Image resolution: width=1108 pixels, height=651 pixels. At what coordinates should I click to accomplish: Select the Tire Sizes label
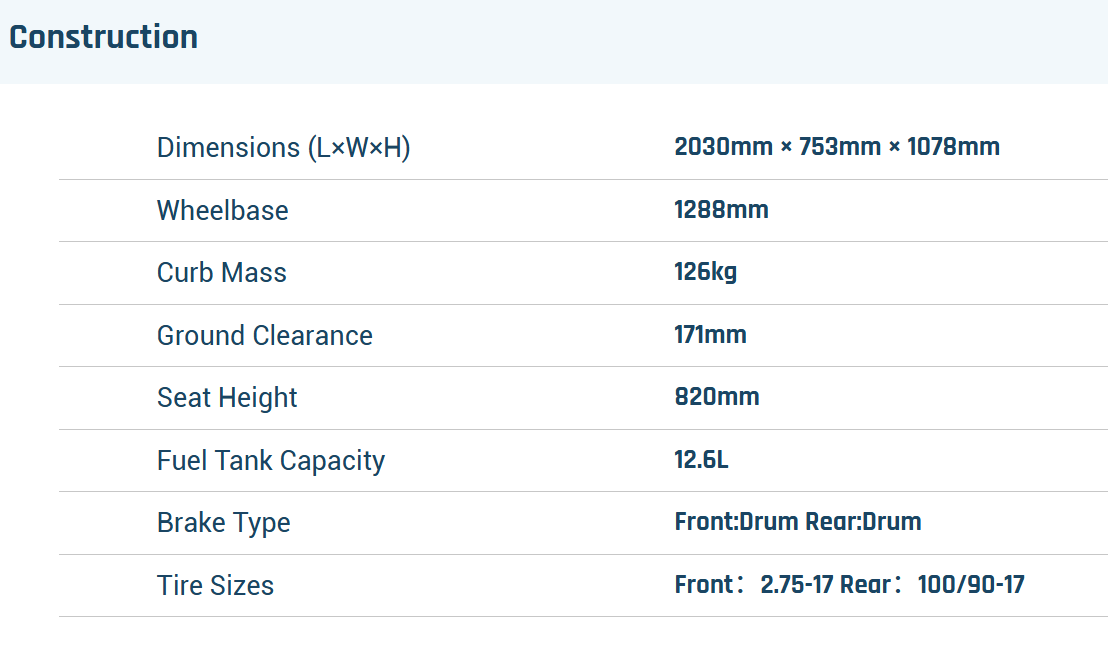click(x=215, y=585)
